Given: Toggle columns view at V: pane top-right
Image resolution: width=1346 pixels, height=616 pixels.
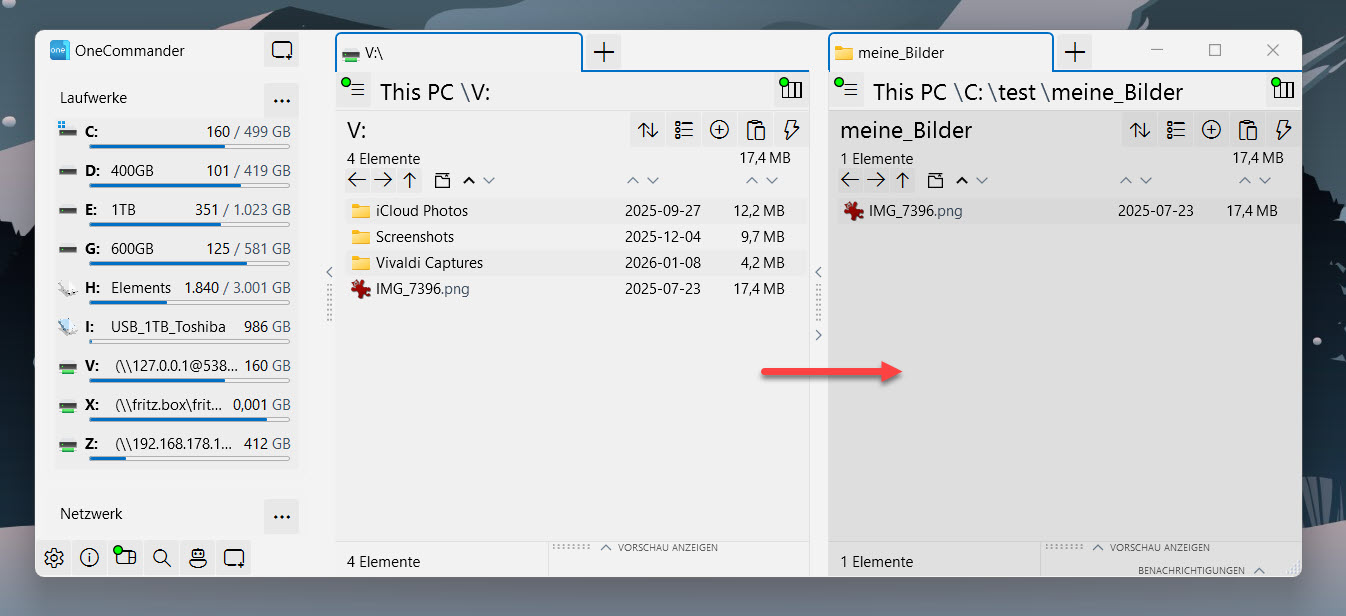Looking at the screenshot, I should 790,90.
